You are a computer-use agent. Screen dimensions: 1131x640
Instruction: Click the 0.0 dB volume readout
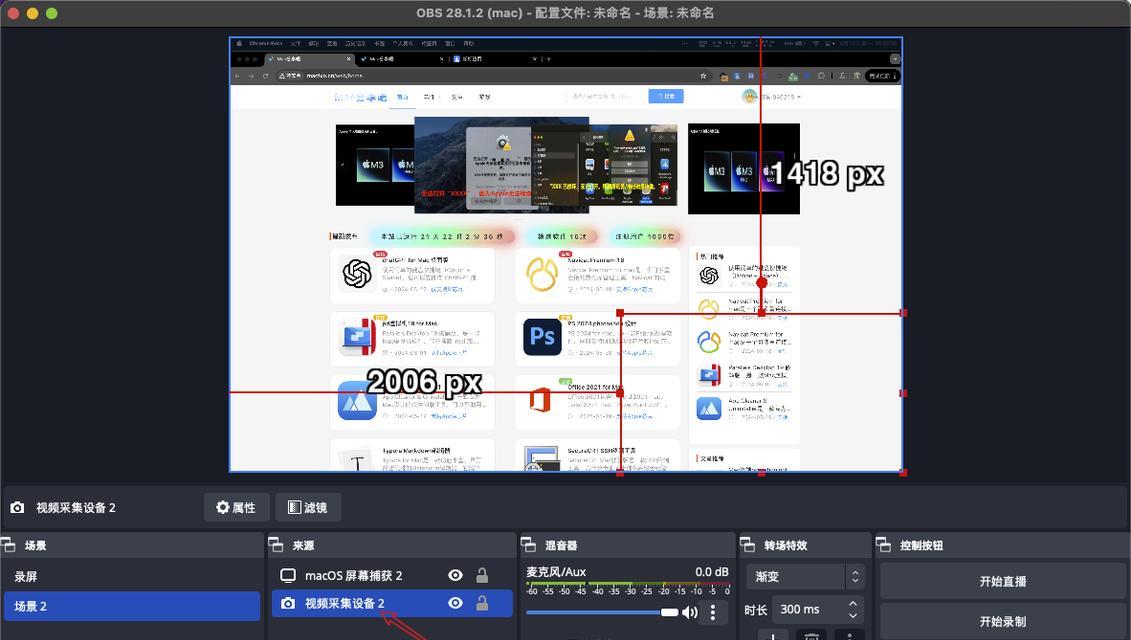711,571
